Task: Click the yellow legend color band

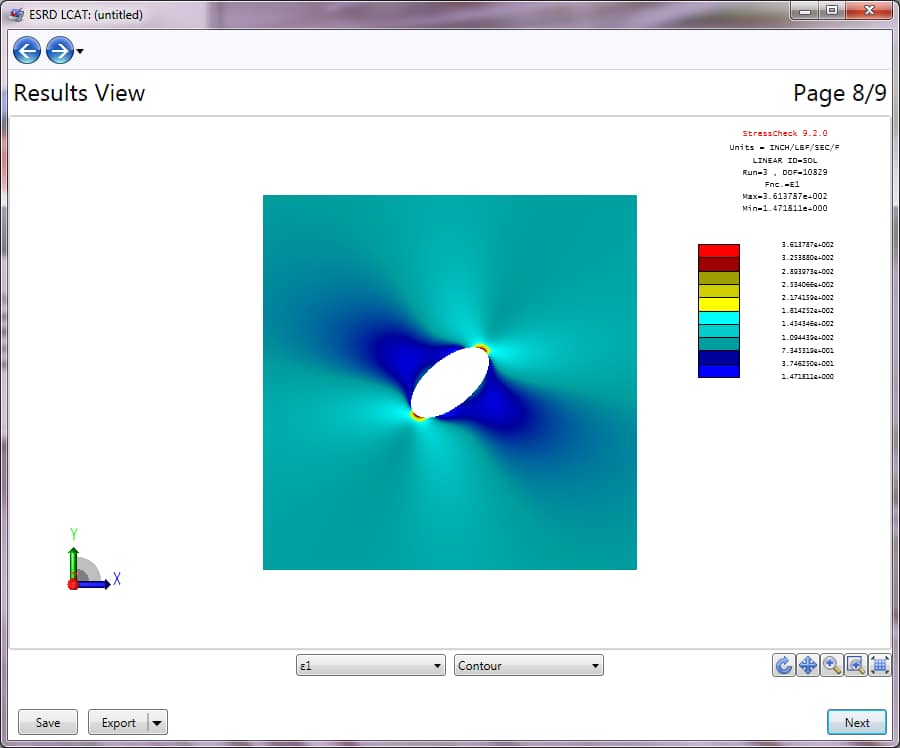Action: coord(718,304)
